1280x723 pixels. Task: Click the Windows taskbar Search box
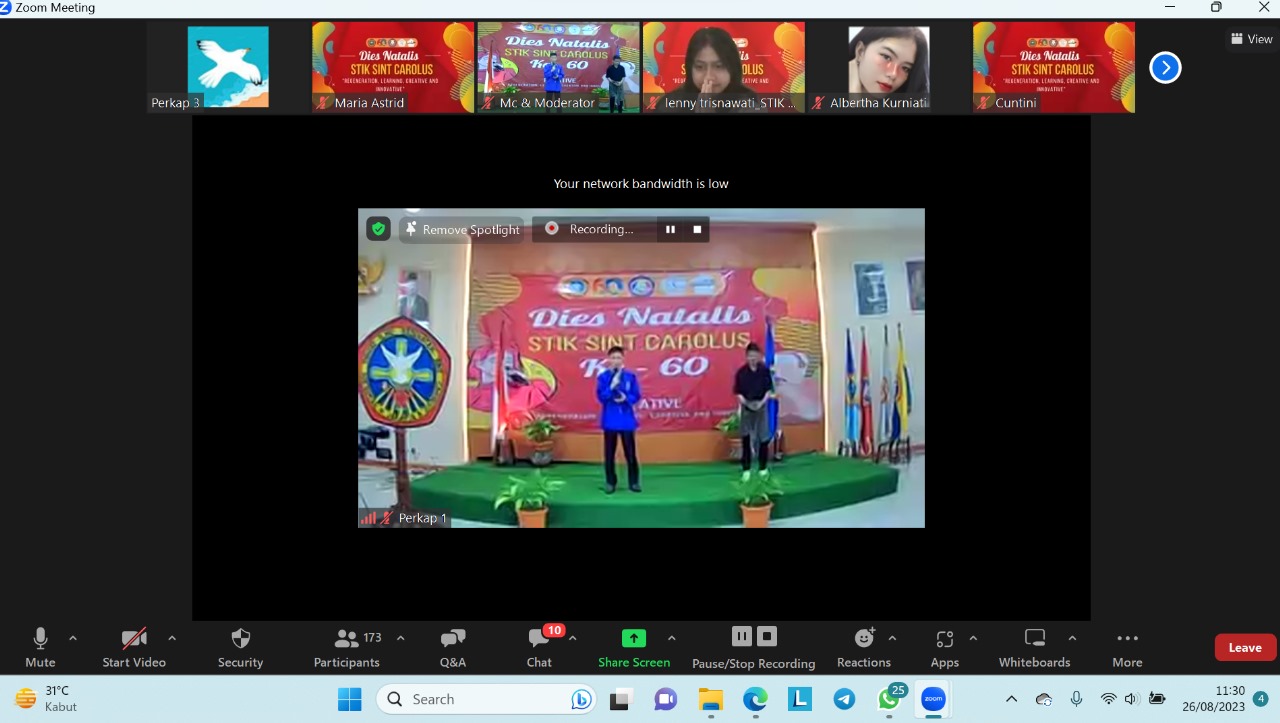pyautogui.click(x=485, y=699)
